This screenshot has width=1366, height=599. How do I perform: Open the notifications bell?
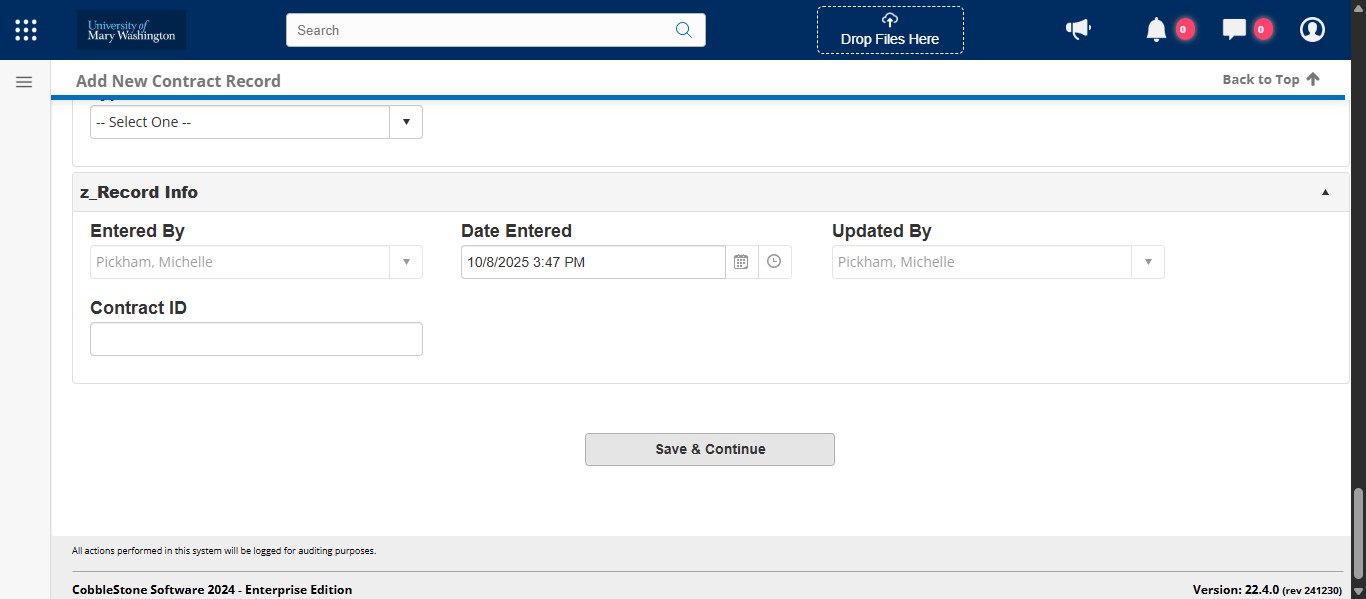tap(1156, 30)
